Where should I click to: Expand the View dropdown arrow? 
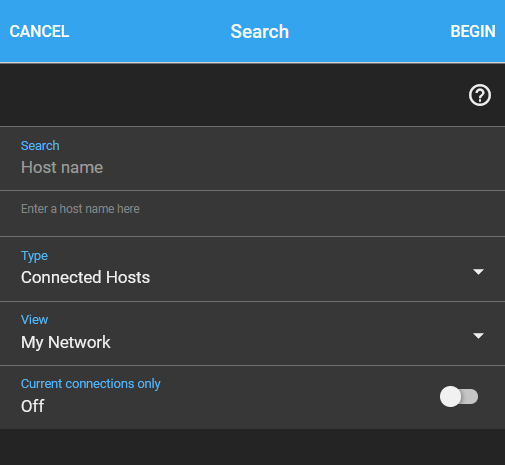(478, 336)
